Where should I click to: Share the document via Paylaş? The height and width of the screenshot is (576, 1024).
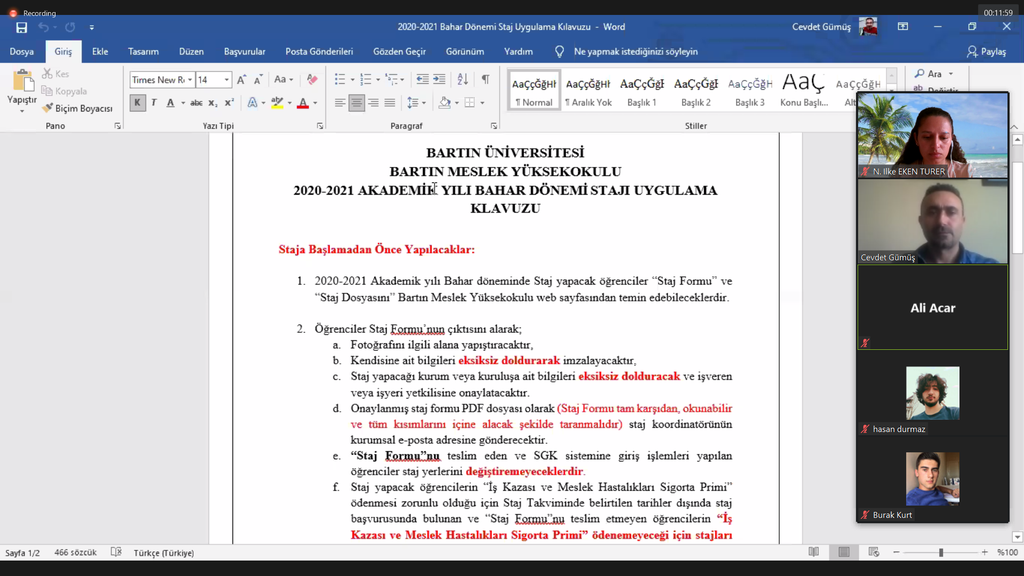[x=987, y=52]
